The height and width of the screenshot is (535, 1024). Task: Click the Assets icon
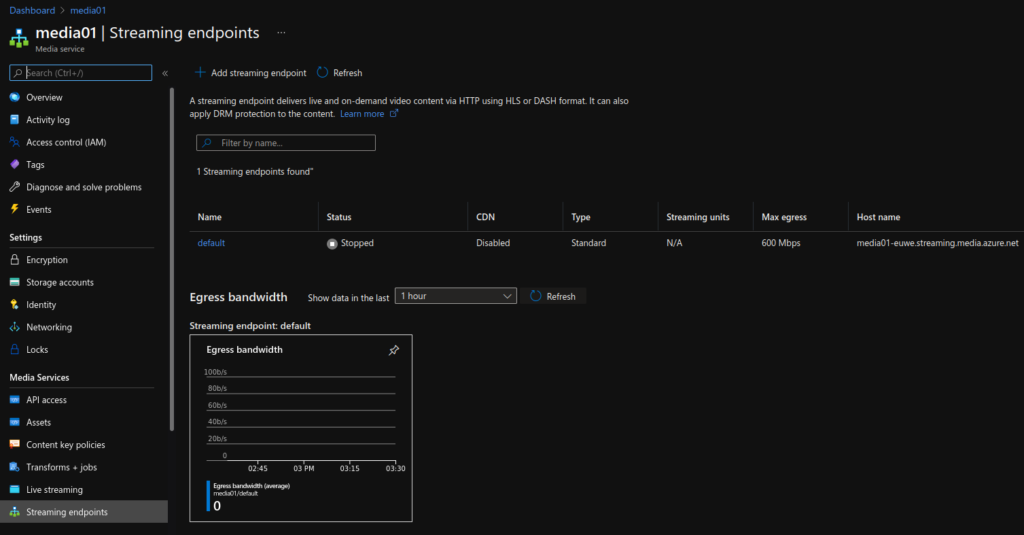pos(14,422)
